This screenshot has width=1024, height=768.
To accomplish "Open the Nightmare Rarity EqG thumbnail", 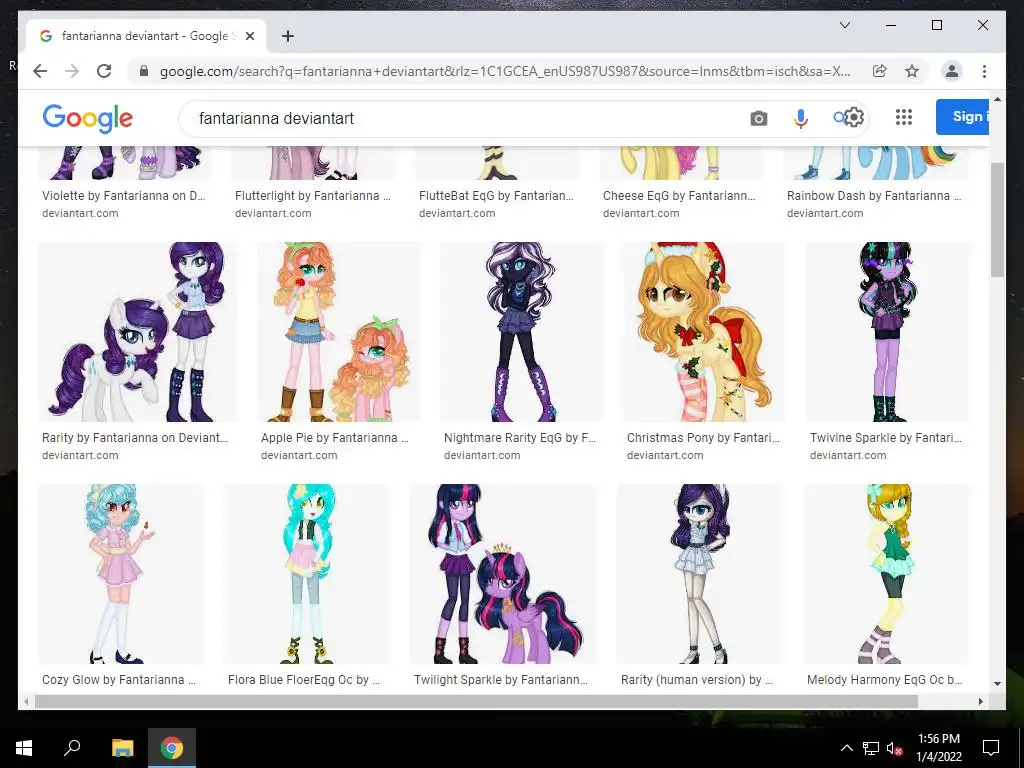I will tap(522, 332).
